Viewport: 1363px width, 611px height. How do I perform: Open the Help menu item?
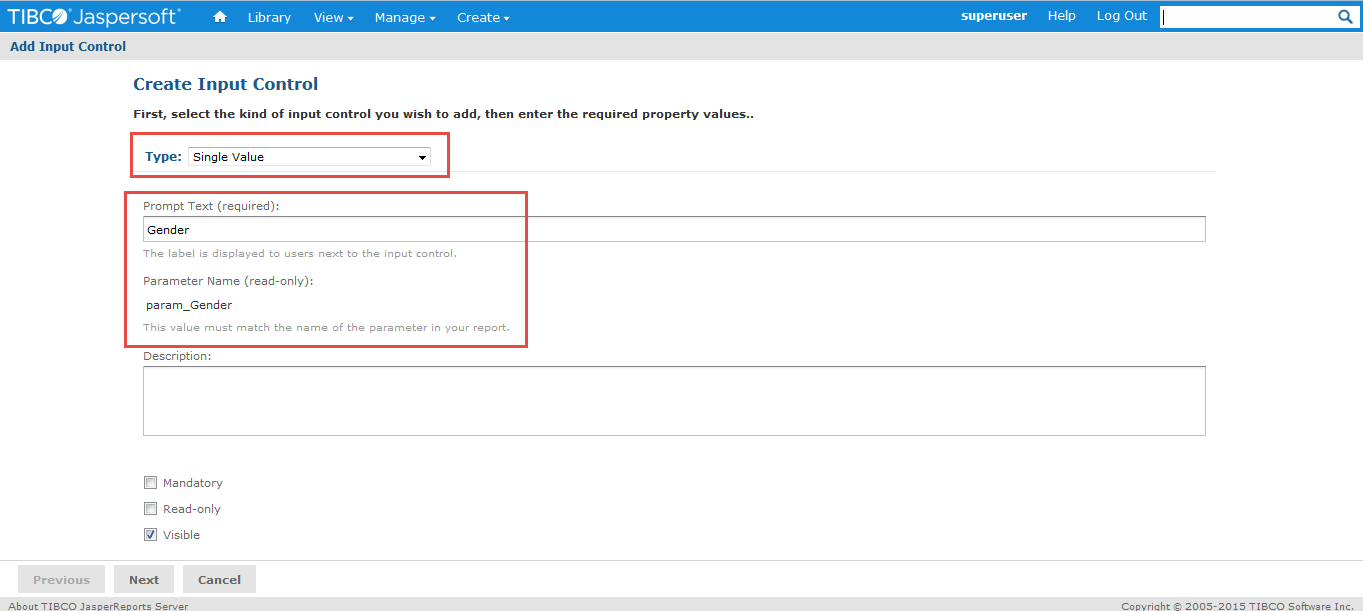(1061, 15)
